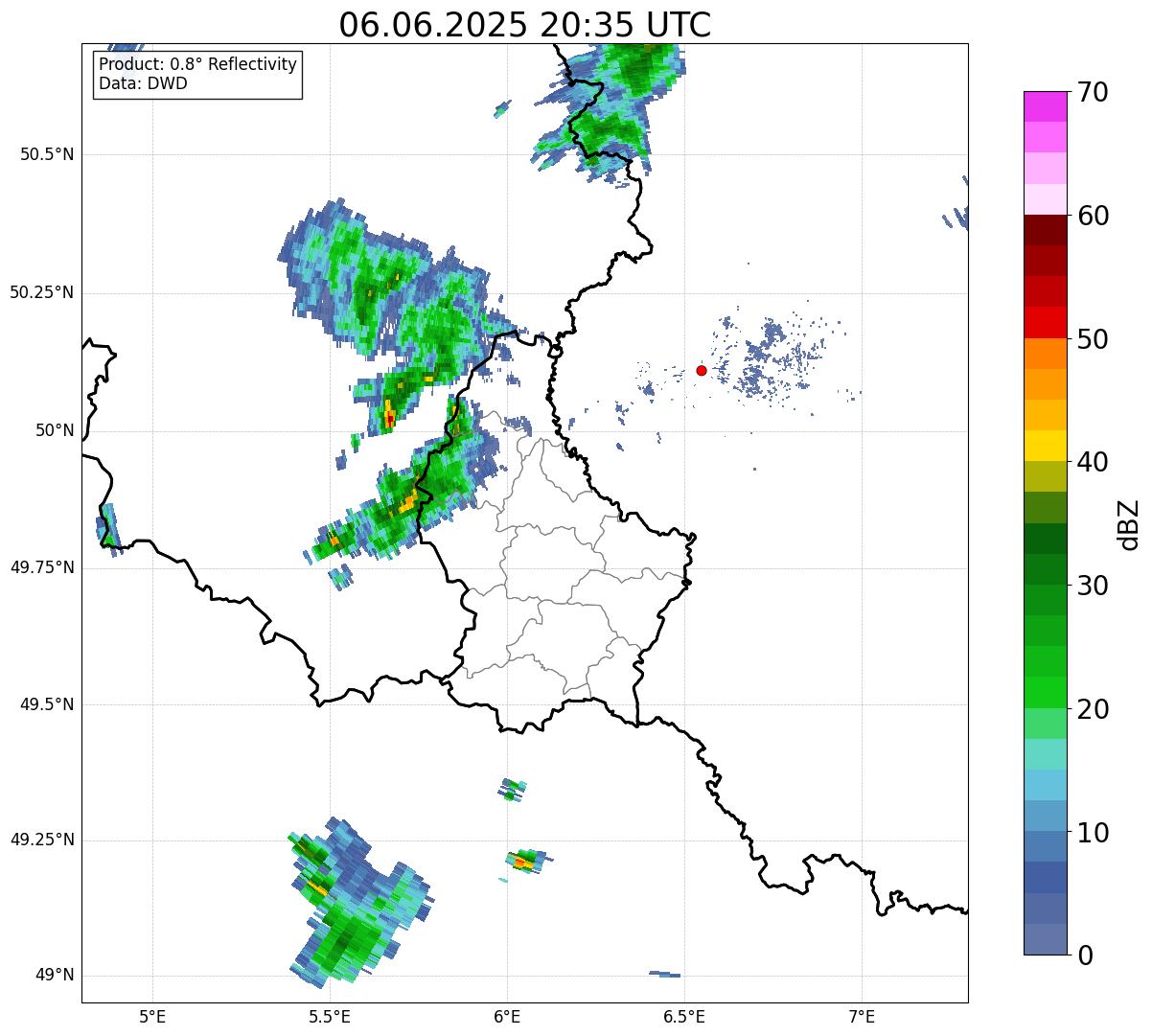Screen dimensions: 1152x1036
Task: Click the red storm core near 50°N 5.7°E
Action: (x=390, y=419)
